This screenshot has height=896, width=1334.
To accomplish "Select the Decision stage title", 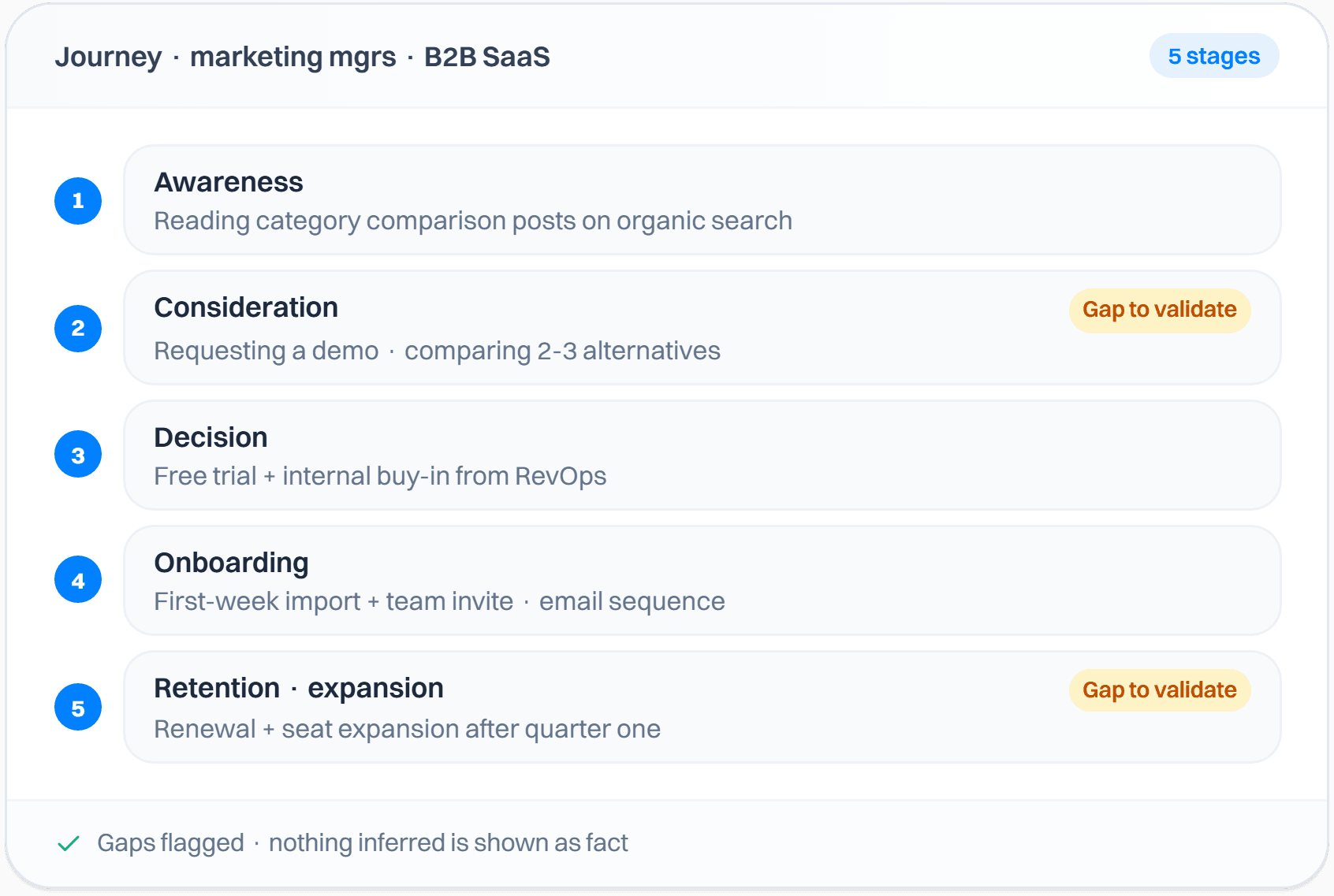I will (211, 437).
